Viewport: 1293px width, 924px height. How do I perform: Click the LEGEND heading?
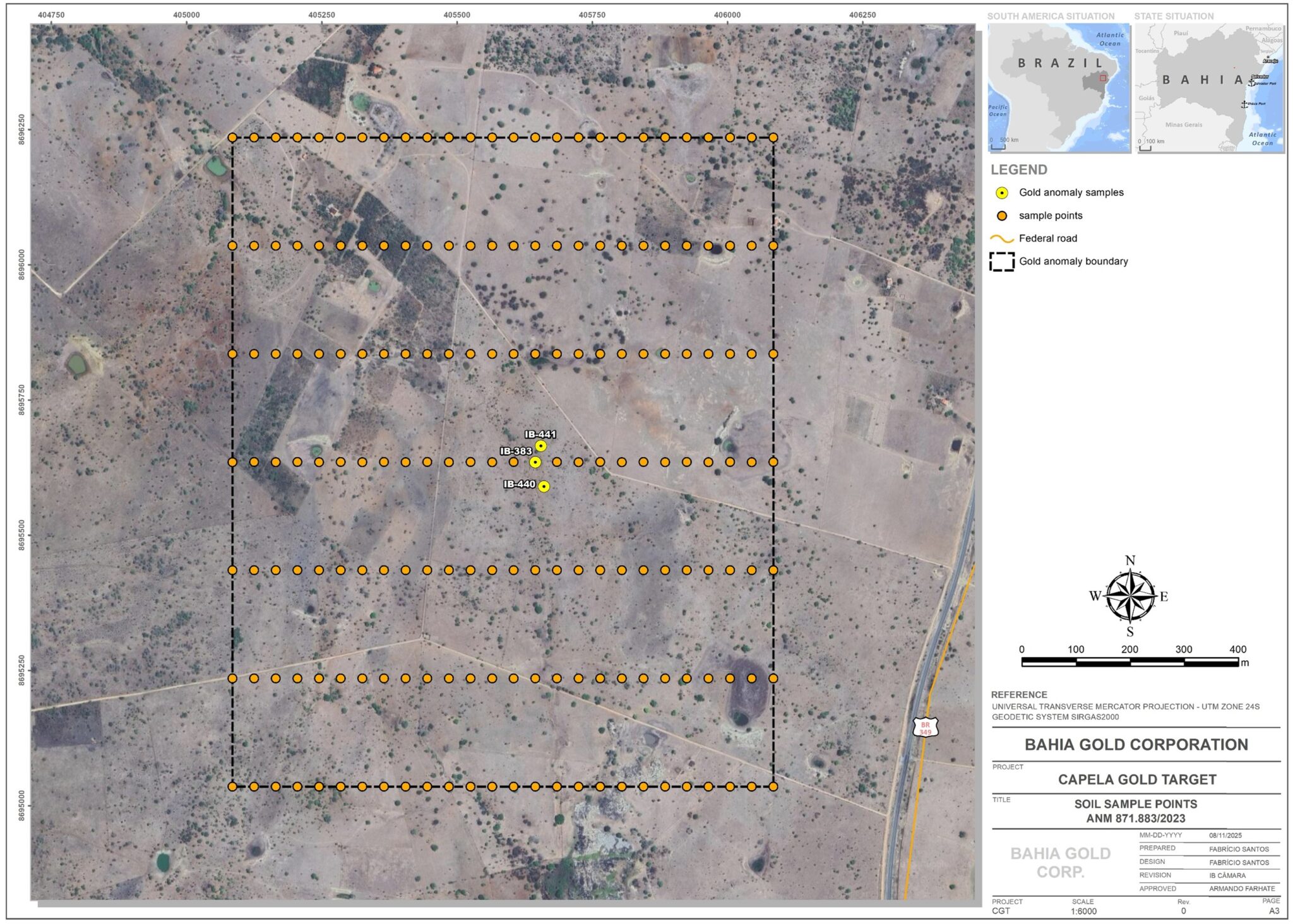[x=1018, y=170]
